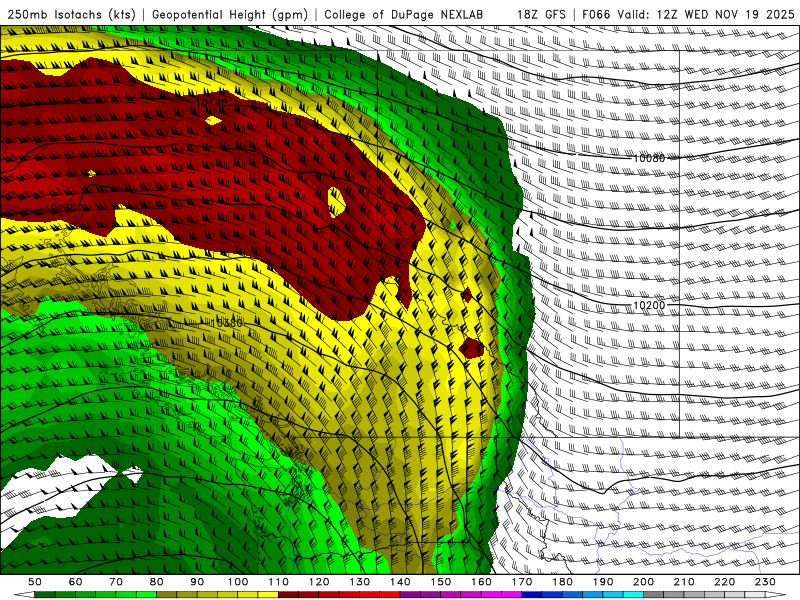Click the 200 tick label on the colorbar
The image size is (800, 600).
coord(644,582)
